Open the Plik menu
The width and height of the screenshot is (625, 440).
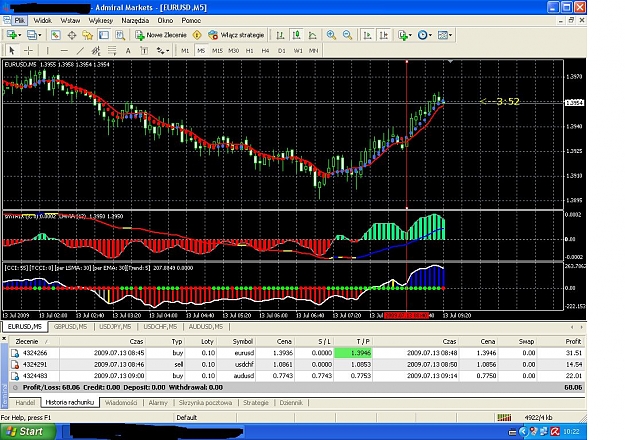click(x=20, y=20)
